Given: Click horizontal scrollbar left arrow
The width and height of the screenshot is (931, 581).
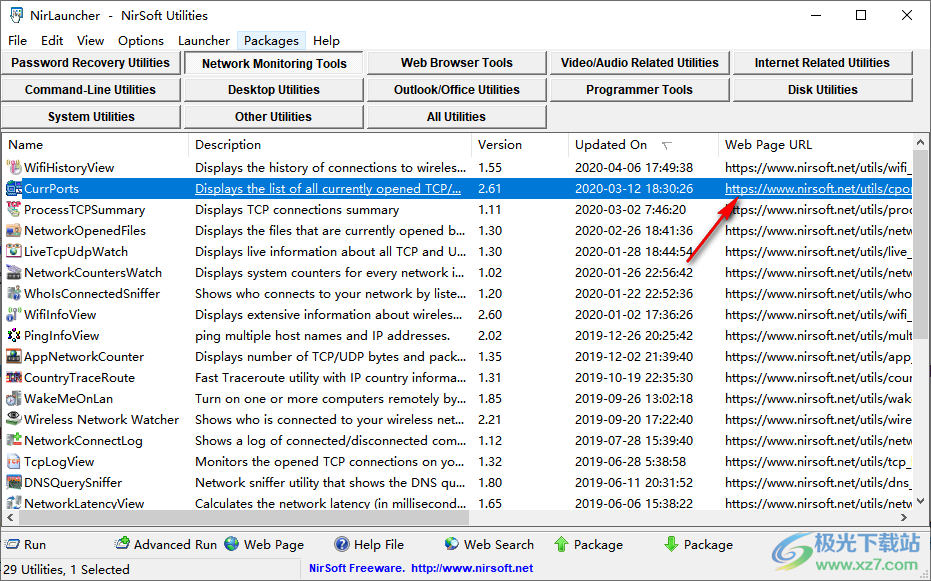Looking at the screenshot, I should coord(10,517).
